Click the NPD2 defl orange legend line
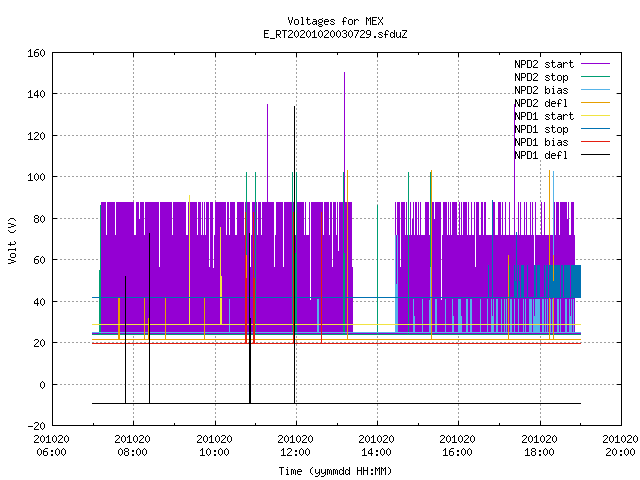Screen dimensions: 640x480 595,103
